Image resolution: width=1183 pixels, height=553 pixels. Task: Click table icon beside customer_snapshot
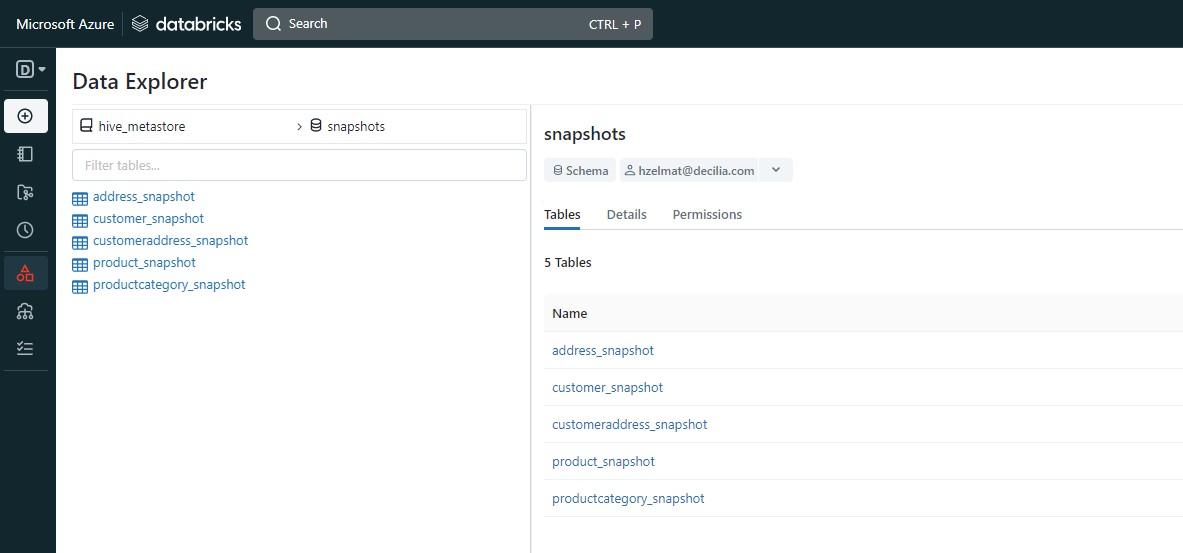(80, 220)
